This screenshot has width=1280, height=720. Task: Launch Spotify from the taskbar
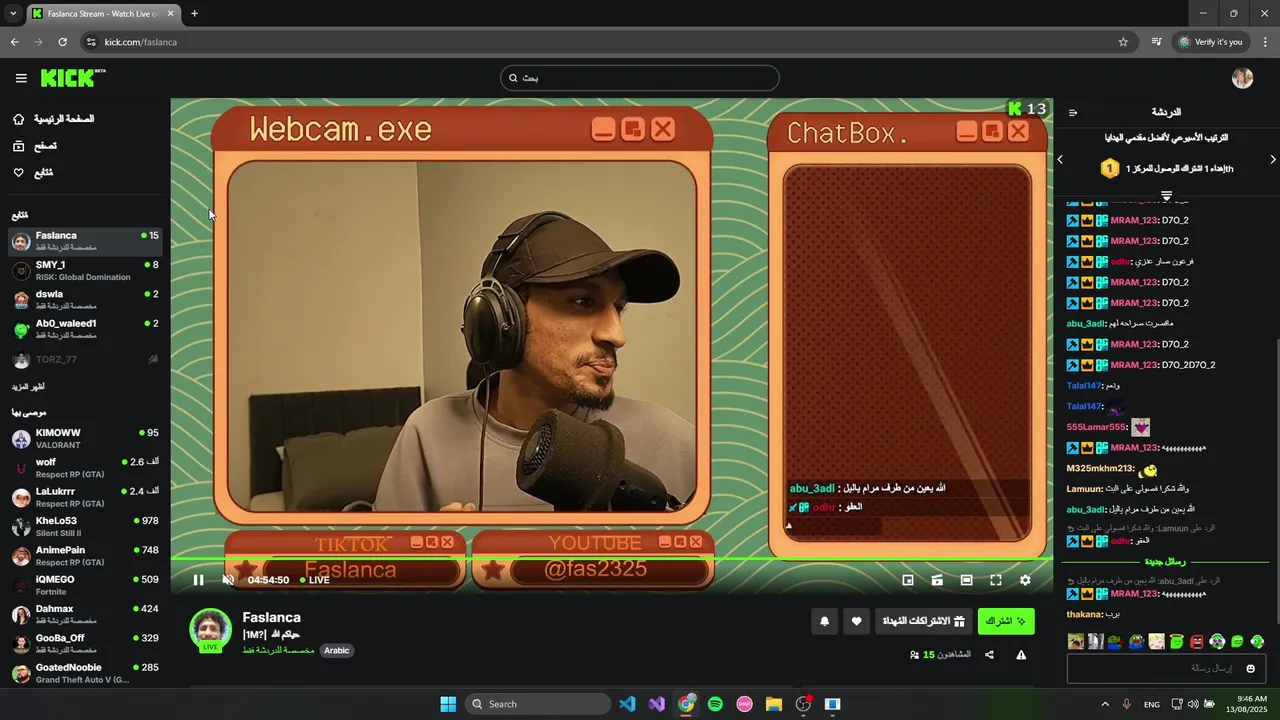[715, 704]
